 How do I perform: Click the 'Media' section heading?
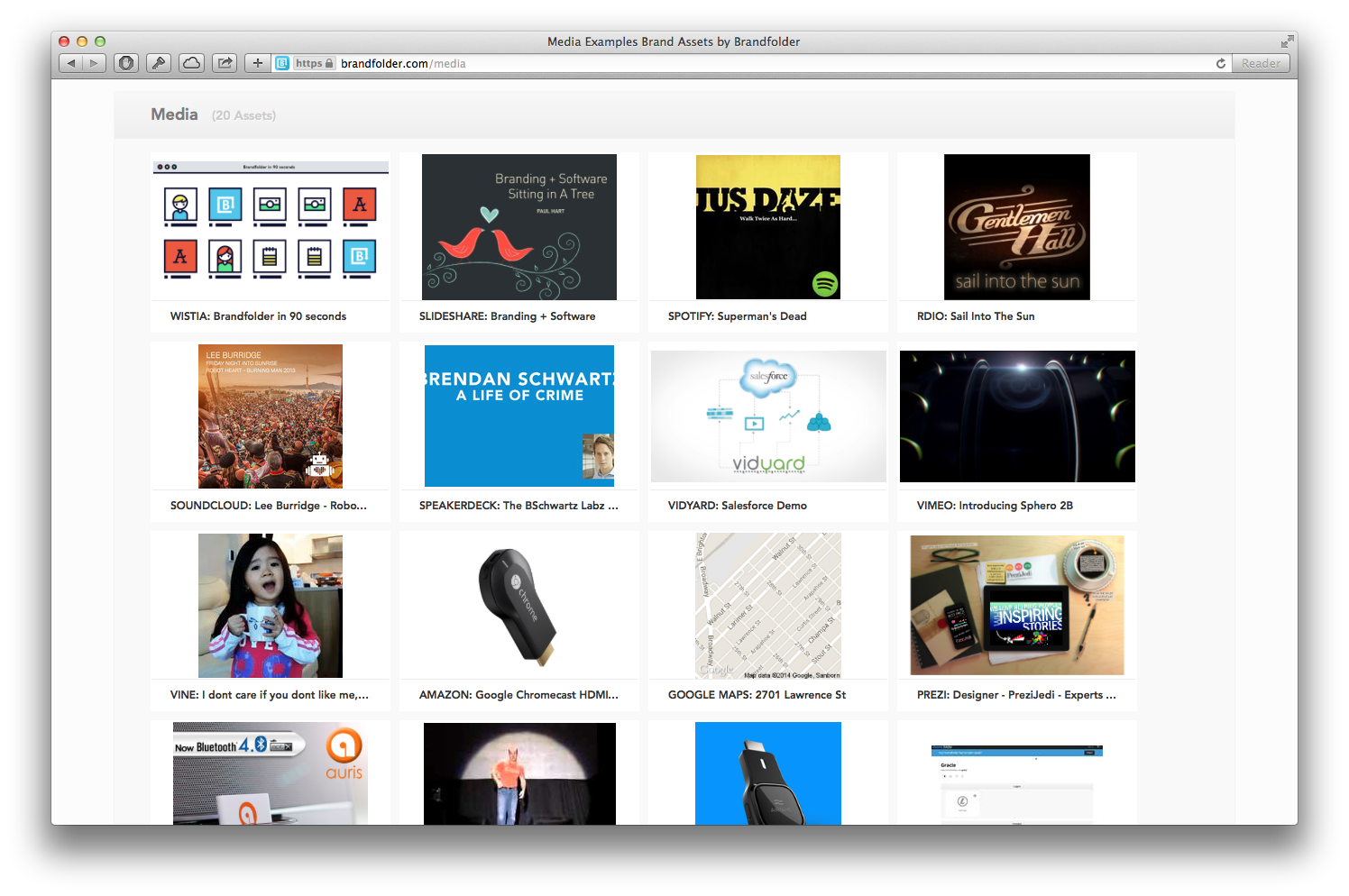174,114
